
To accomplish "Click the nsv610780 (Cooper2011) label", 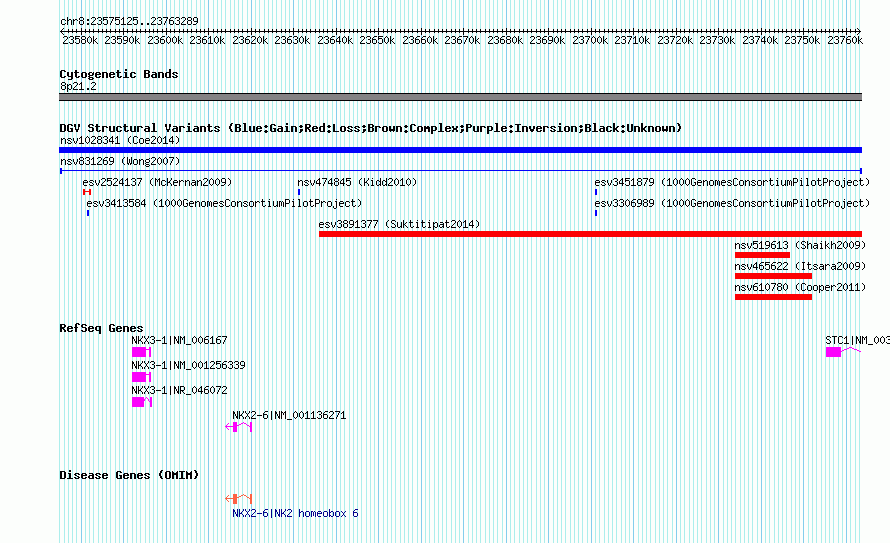I will pos(800,287).
